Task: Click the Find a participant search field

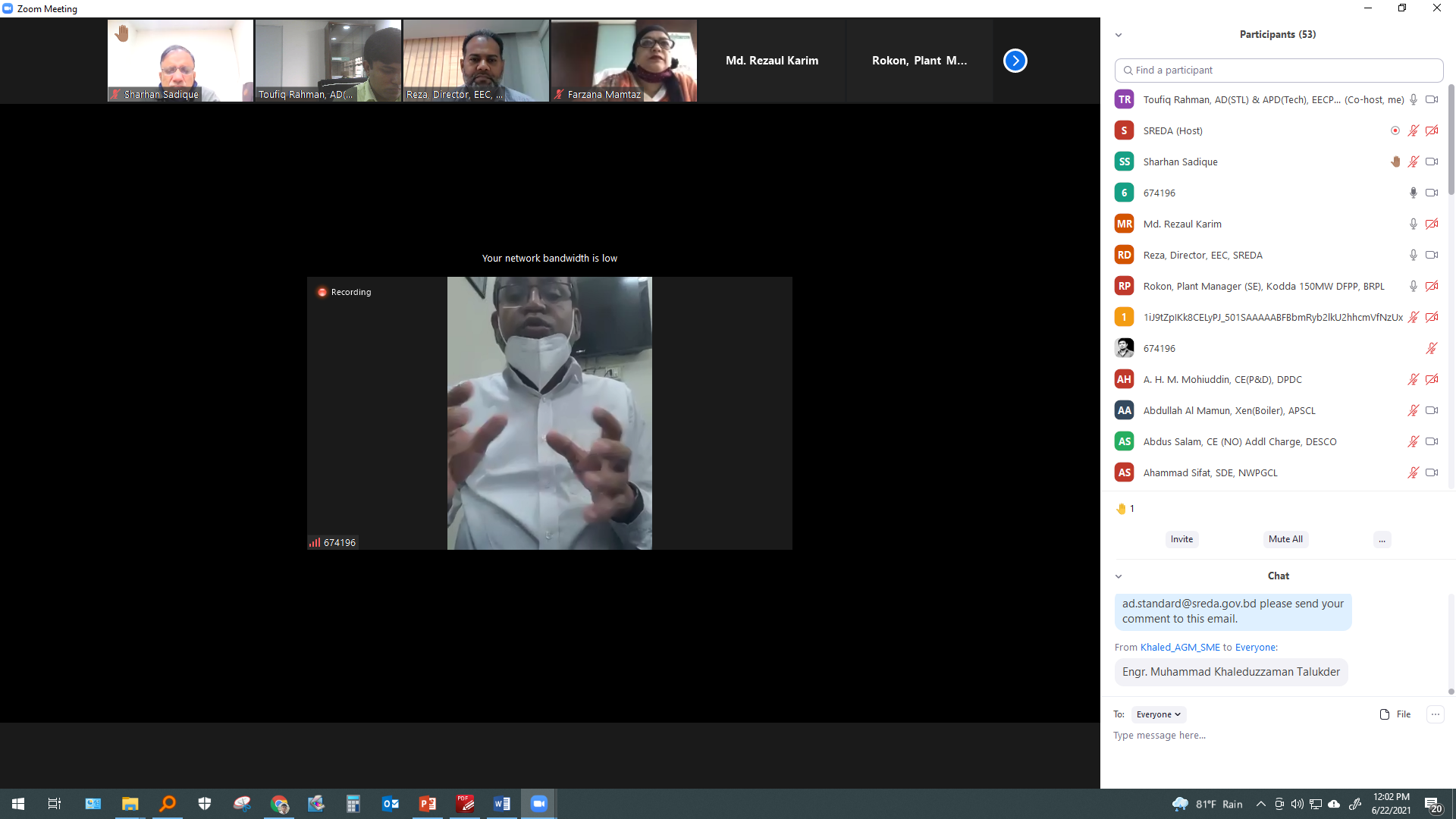Action: point(1279,70)
